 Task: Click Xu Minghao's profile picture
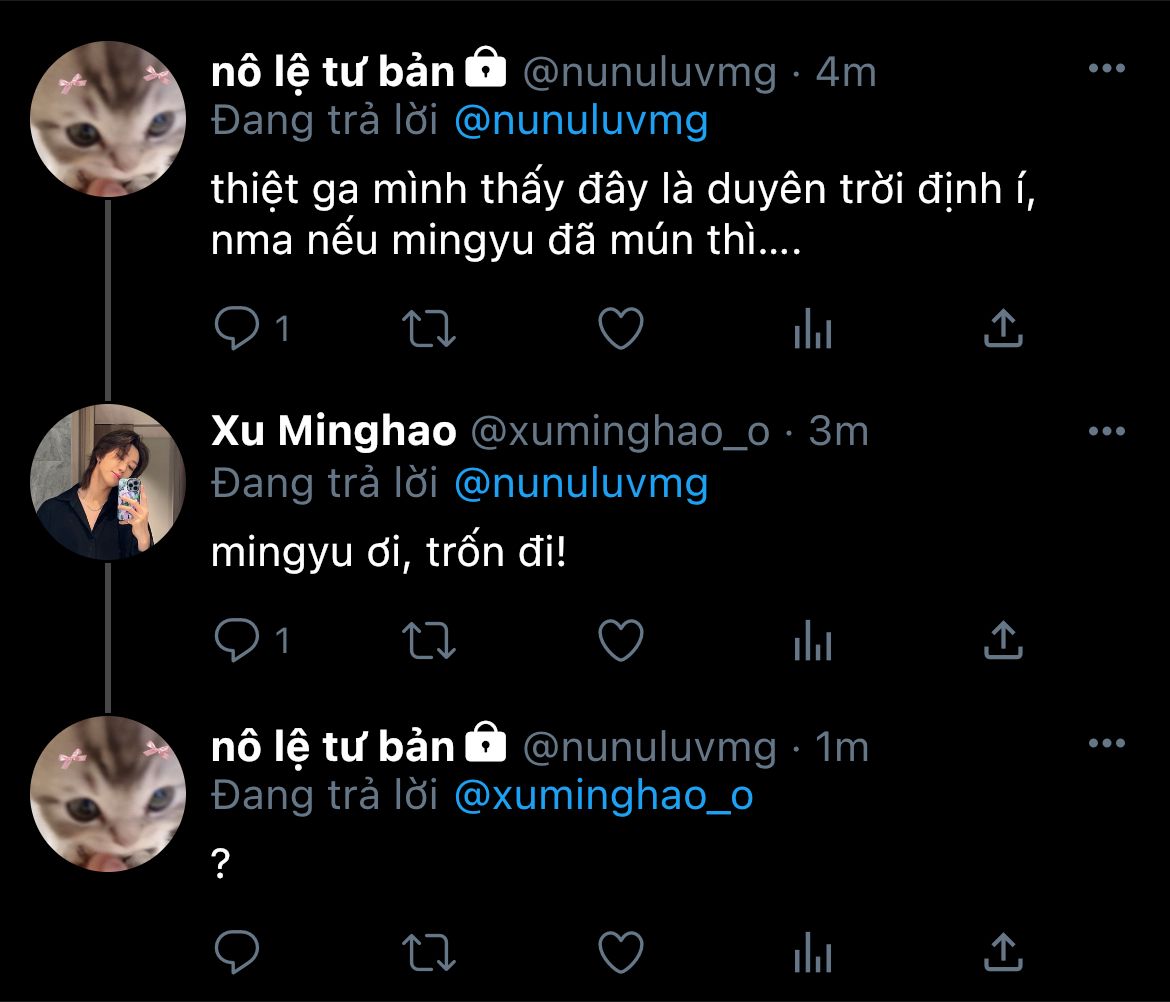coord(108,482)
